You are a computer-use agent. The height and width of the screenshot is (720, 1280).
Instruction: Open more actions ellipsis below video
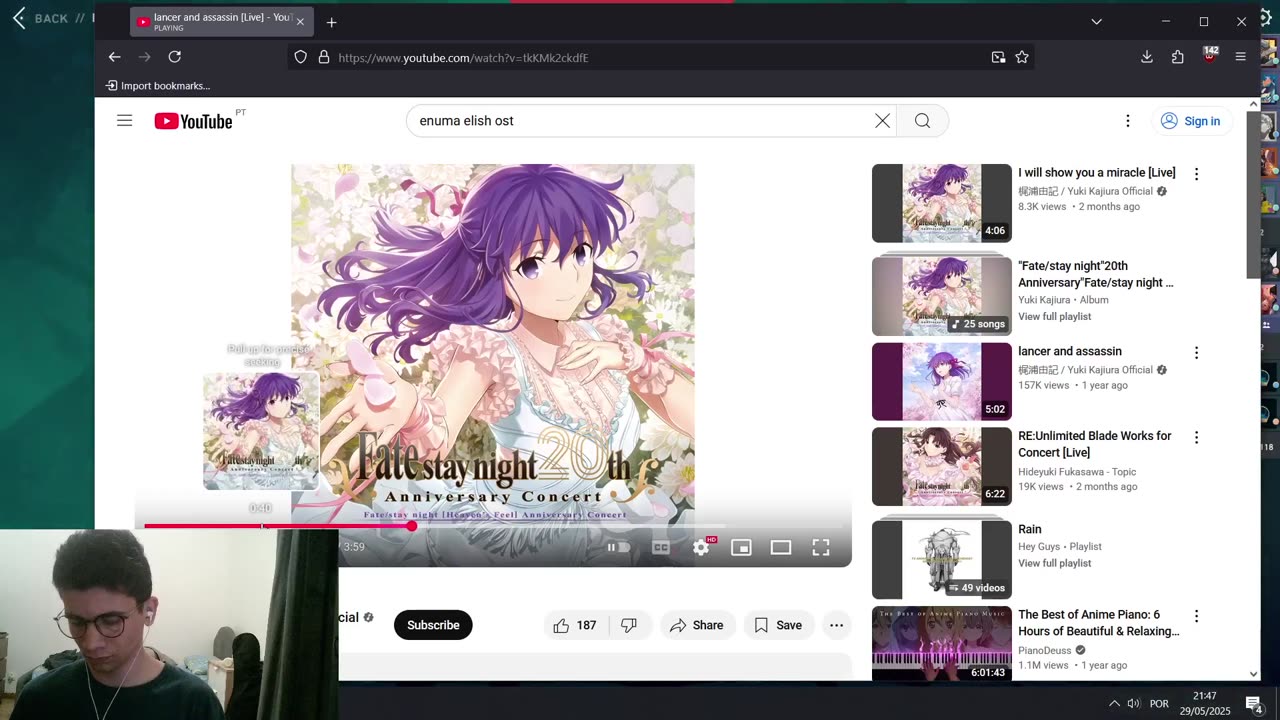pyautogui.click(x=836, y=625)
